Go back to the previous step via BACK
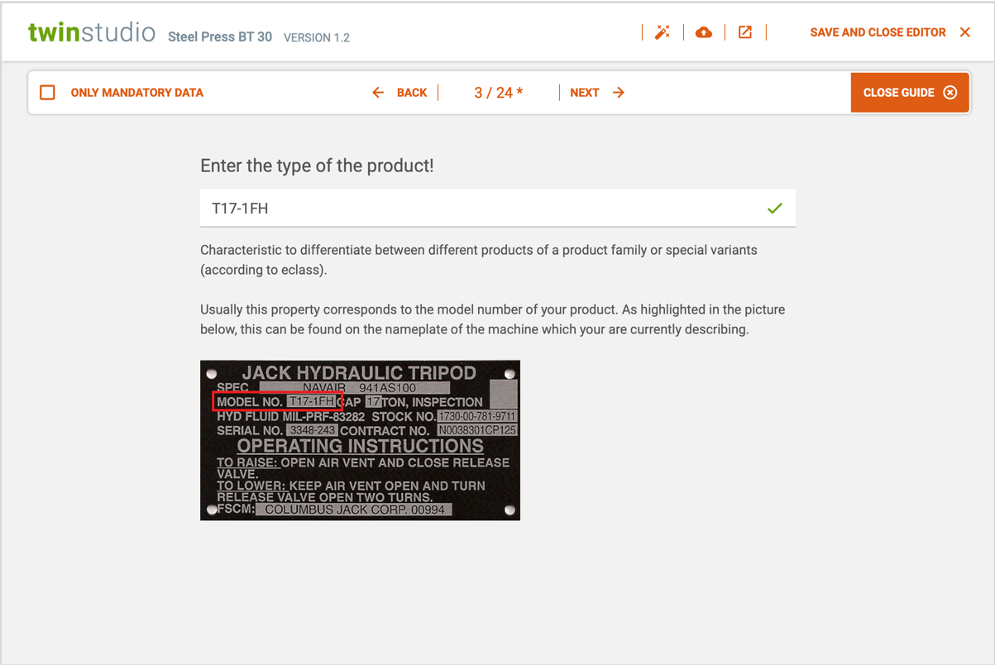The width and height of the screenshot is (996, 666). [411, 93]
